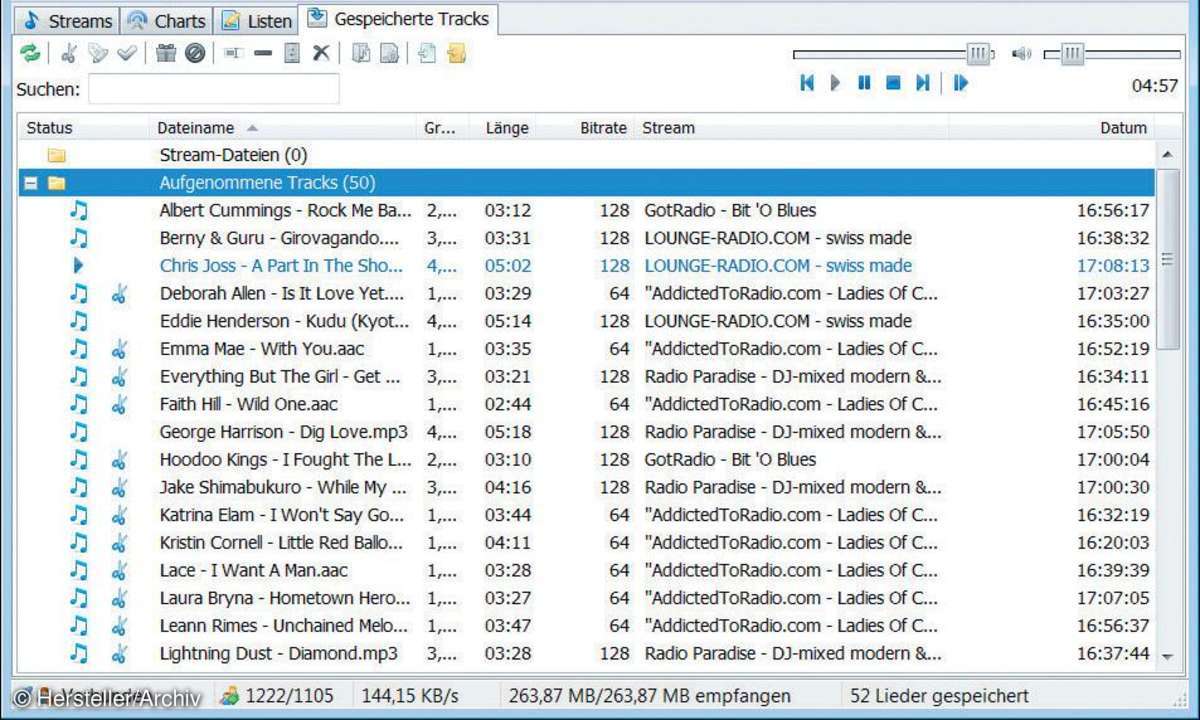1200x720 pixels.
Task: Skip to next track
Action: (x=922, y=83)
